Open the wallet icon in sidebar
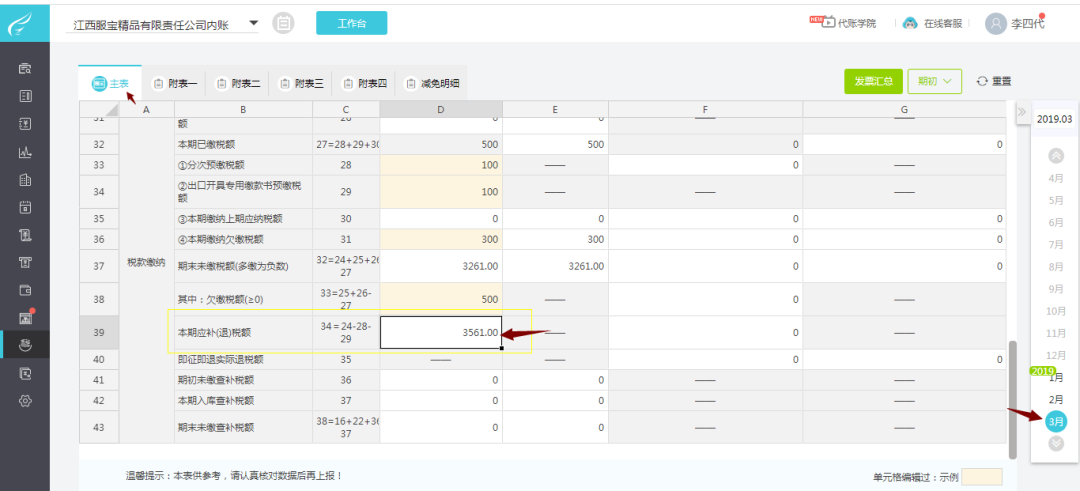Image resolution: width=1080 pixels, height=491 pixels. click(x=25, y=290)
